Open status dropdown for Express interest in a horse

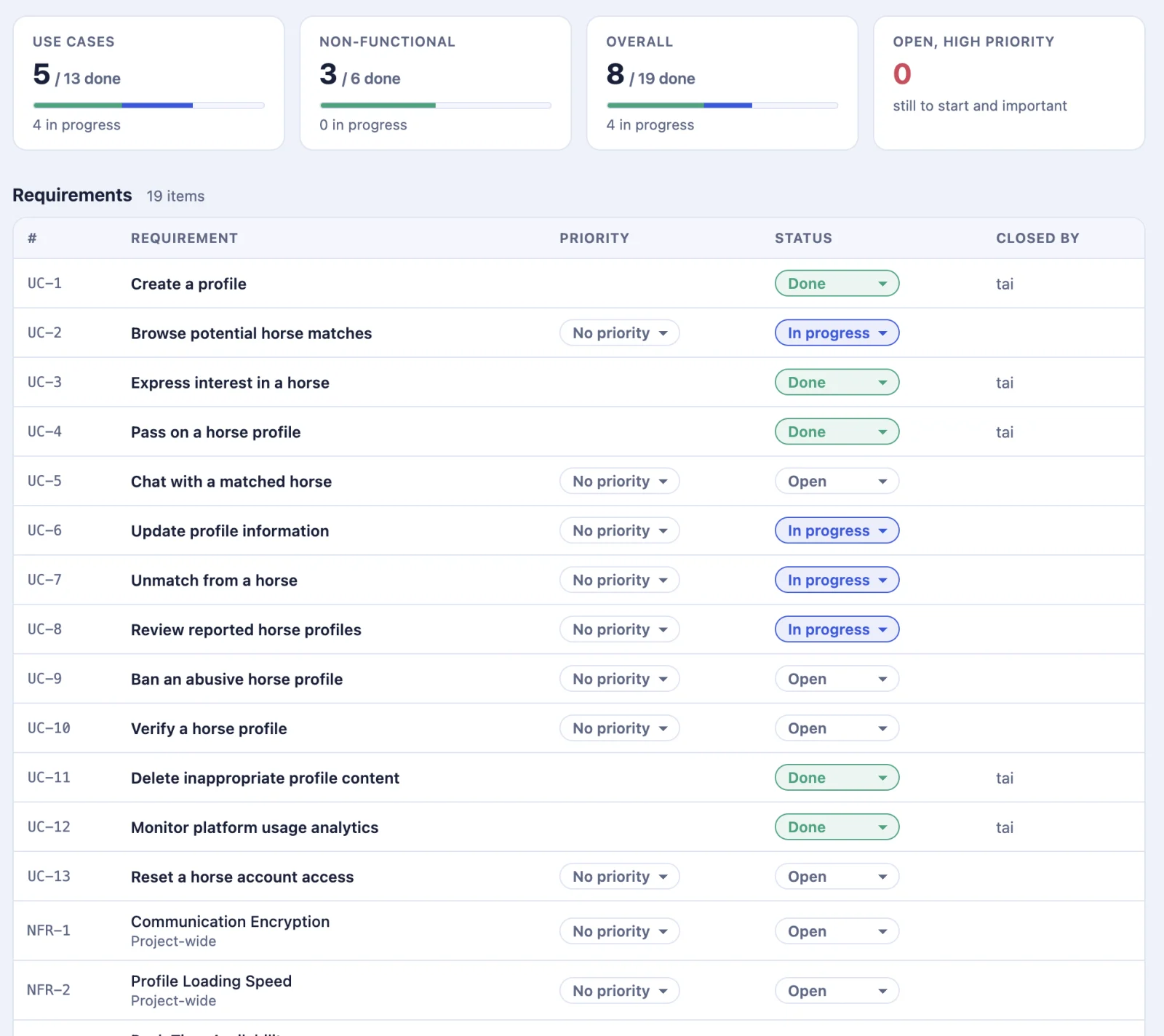pyautogui.click(x=837, y=383)
